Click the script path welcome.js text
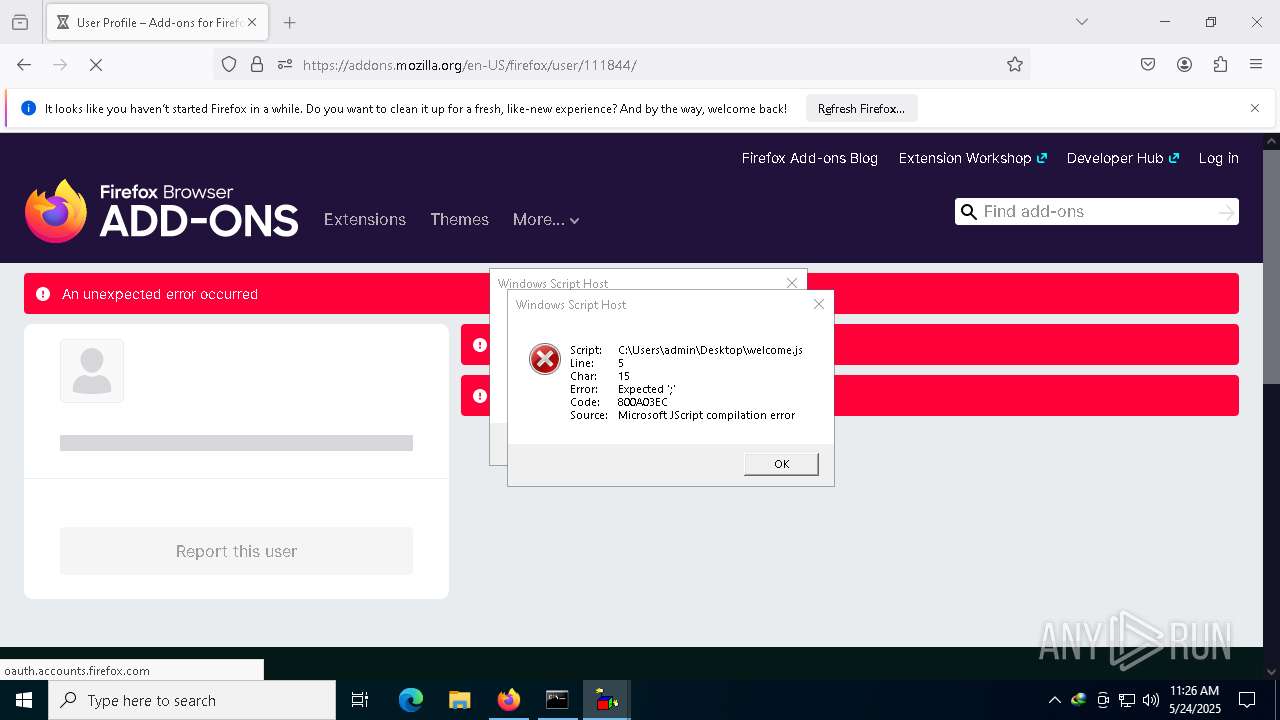The image size is (1280, 720). 710,350
